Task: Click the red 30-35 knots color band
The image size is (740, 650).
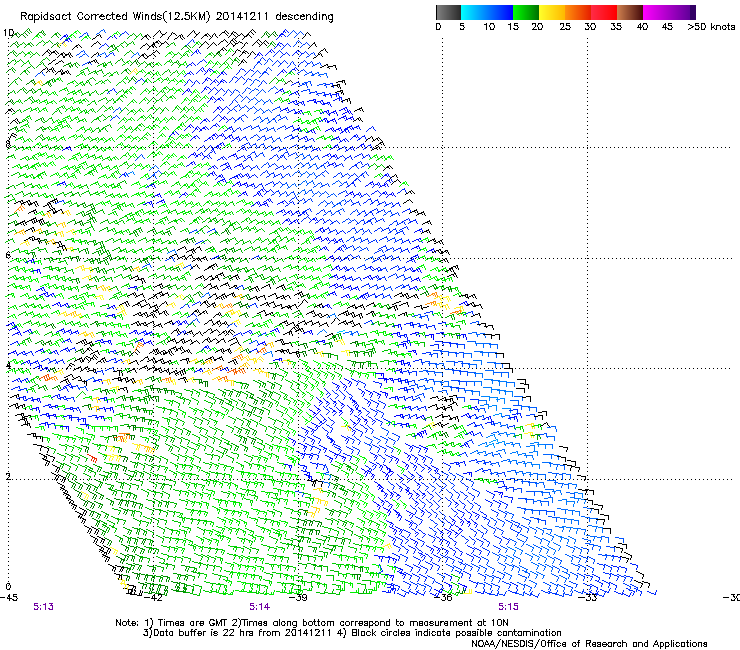Action: (604, 12)
